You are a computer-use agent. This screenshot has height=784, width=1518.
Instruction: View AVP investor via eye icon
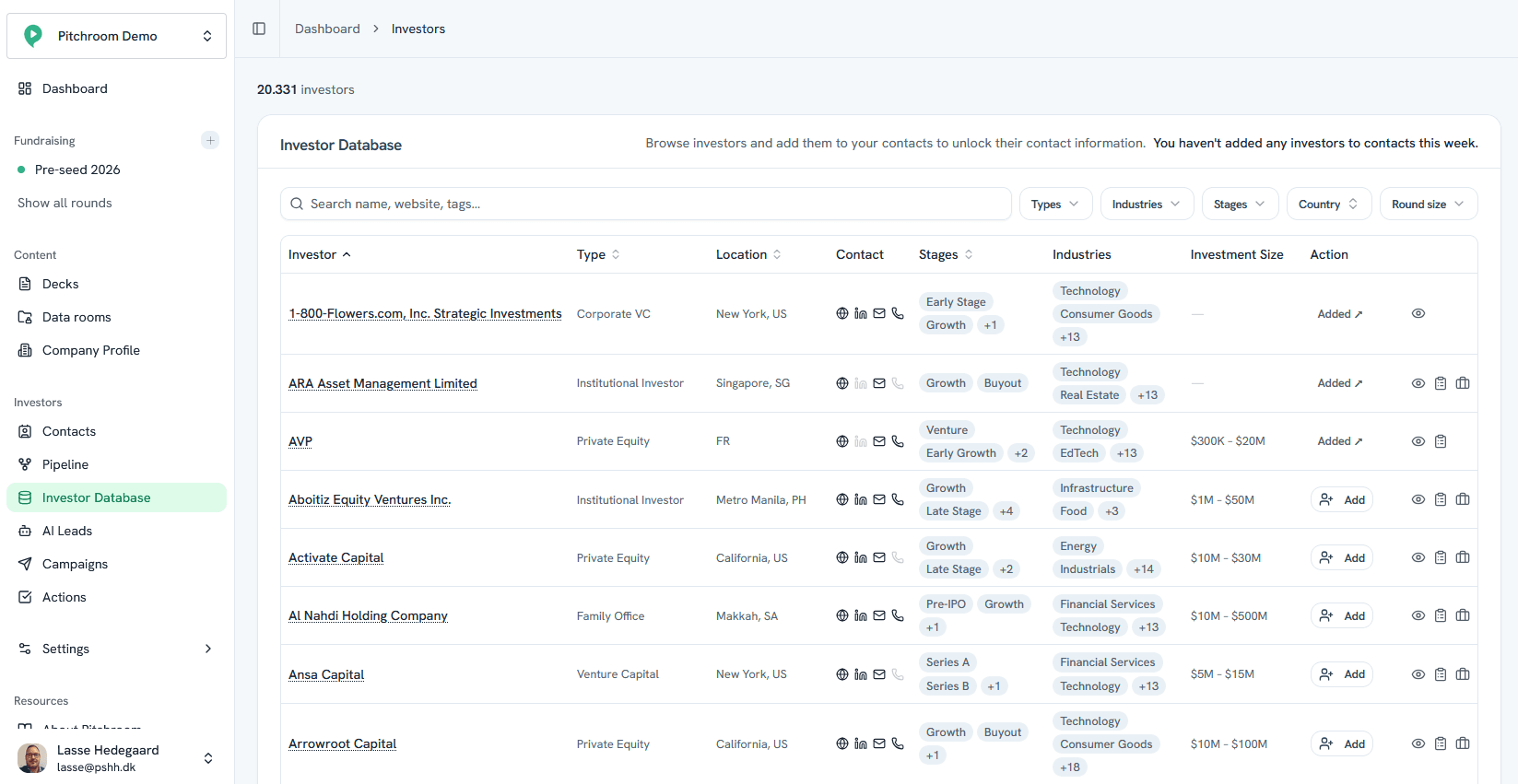point(1418,441)
